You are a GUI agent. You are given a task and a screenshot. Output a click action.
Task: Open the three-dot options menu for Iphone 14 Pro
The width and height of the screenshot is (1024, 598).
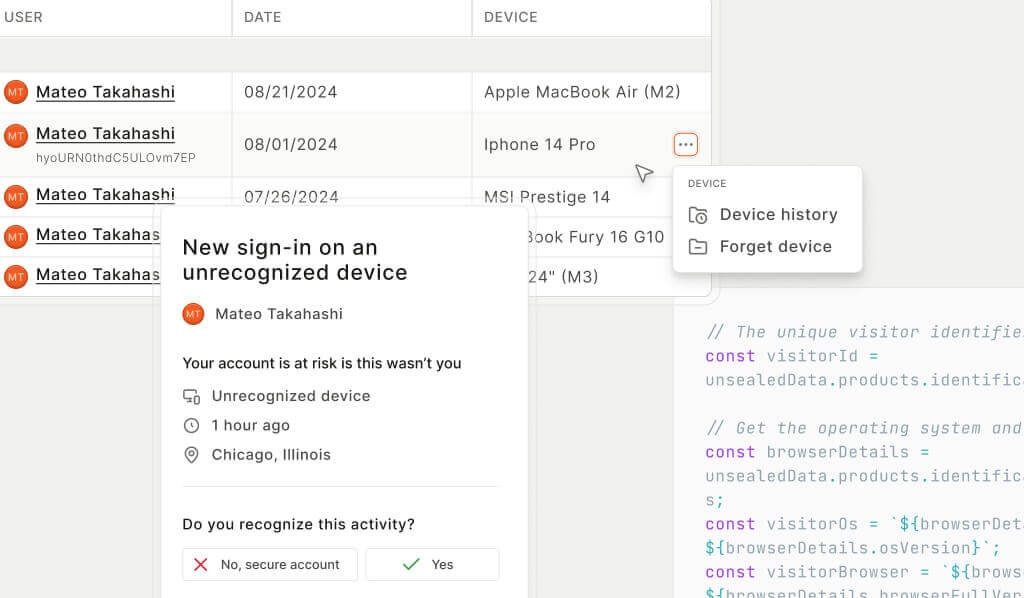pos(686,144)
